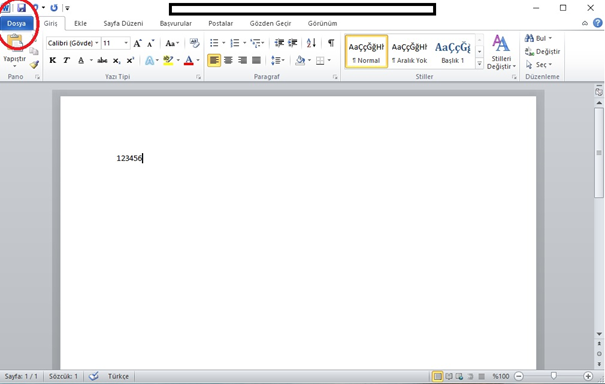Select justify alignment
Viewport: 605px width, 384px height.
click(x=256, y=60)
